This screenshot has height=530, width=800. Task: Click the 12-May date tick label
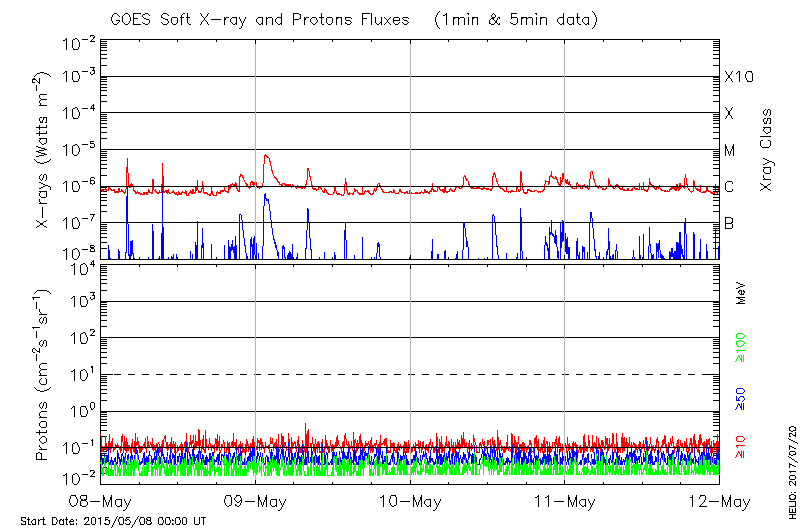coord(719,501)
